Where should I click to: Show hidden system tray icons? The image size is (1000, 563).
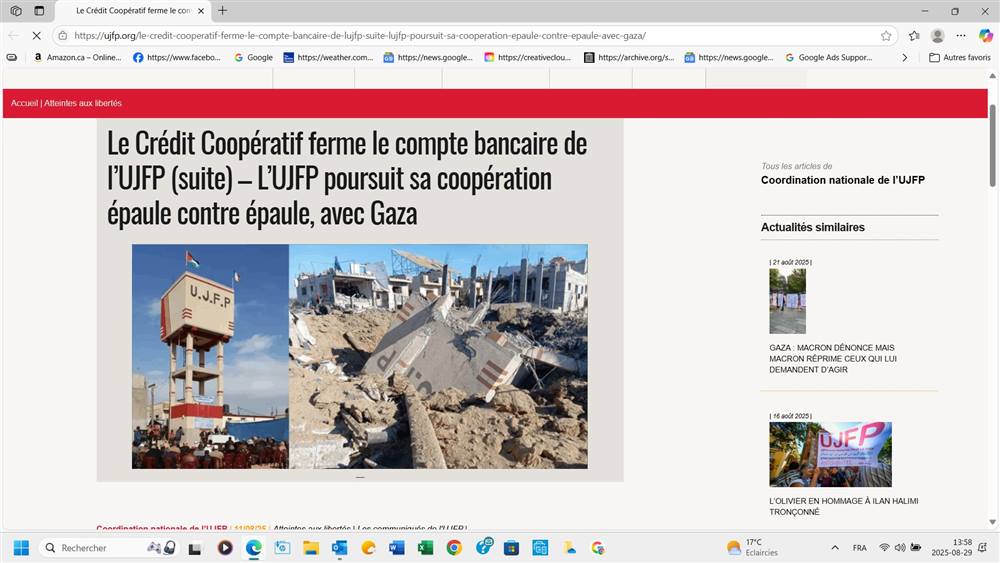(835, 548)
